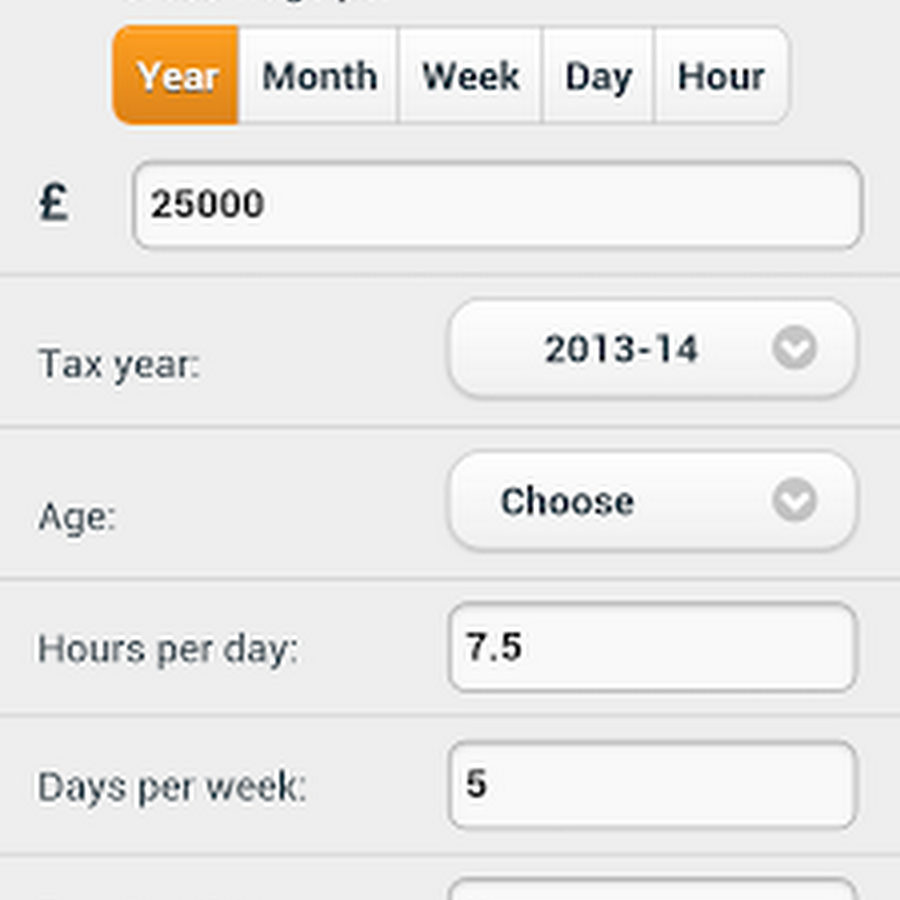
Task: Open the Age 'Choose' dropdown
Action: point(652,501)
